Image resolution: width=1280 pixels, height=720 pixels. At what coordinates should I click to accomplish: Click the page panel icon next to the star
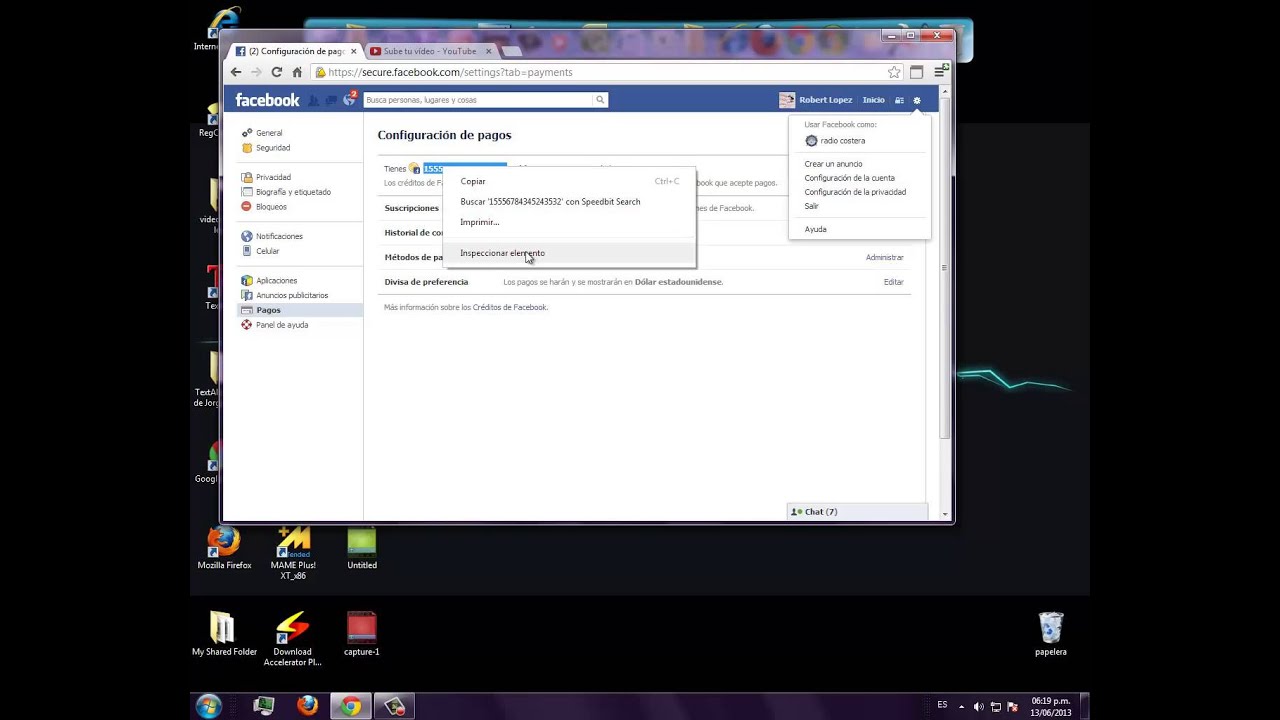coord(916,72)
